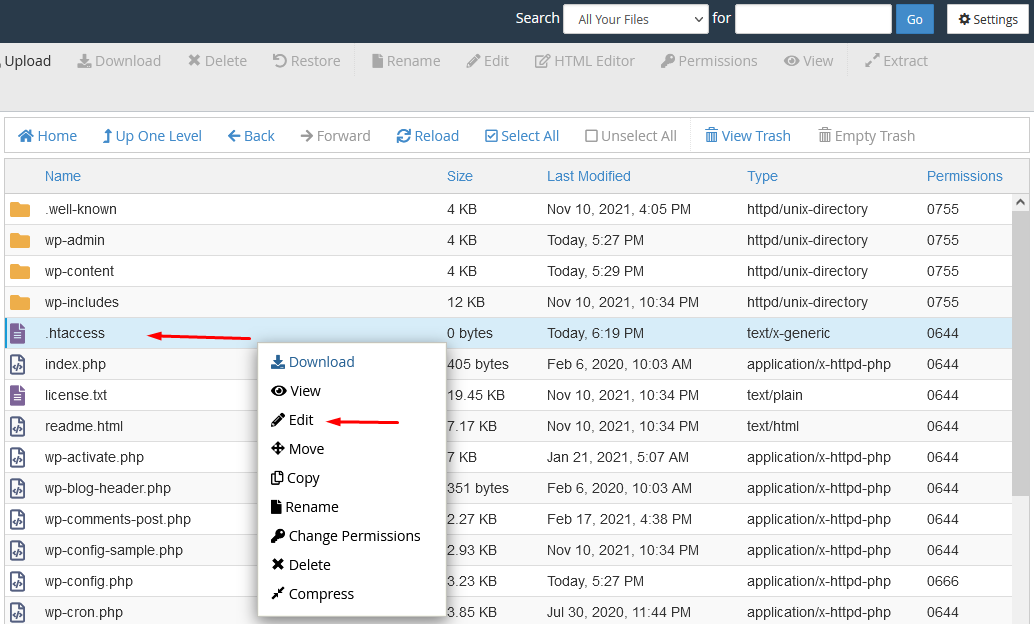The image size is (1034, 624).
Task: Click the 0666 permissions value for wp-config.php
Action: coord(942,581)
